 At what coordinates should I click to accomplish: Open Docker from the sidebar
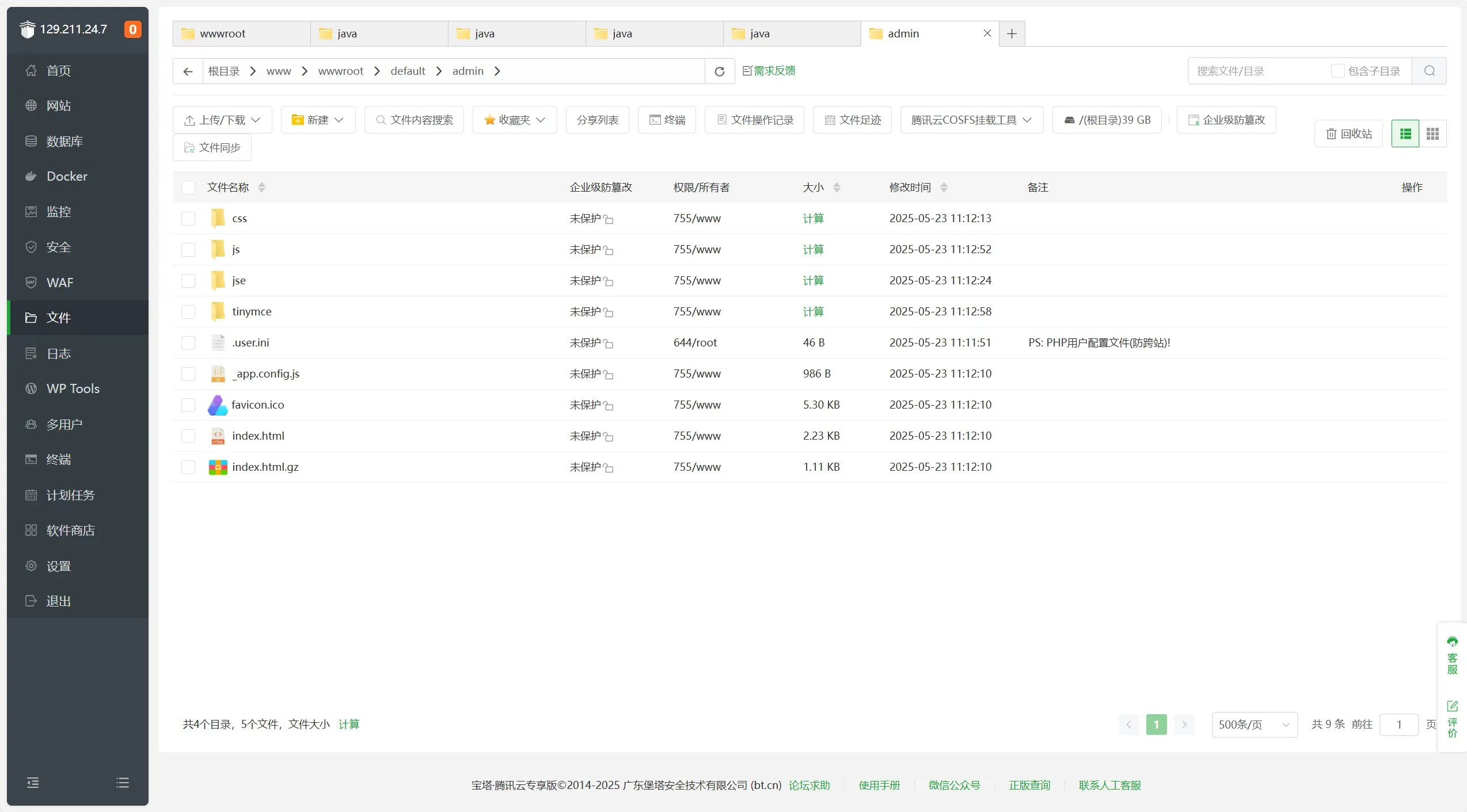67,177
